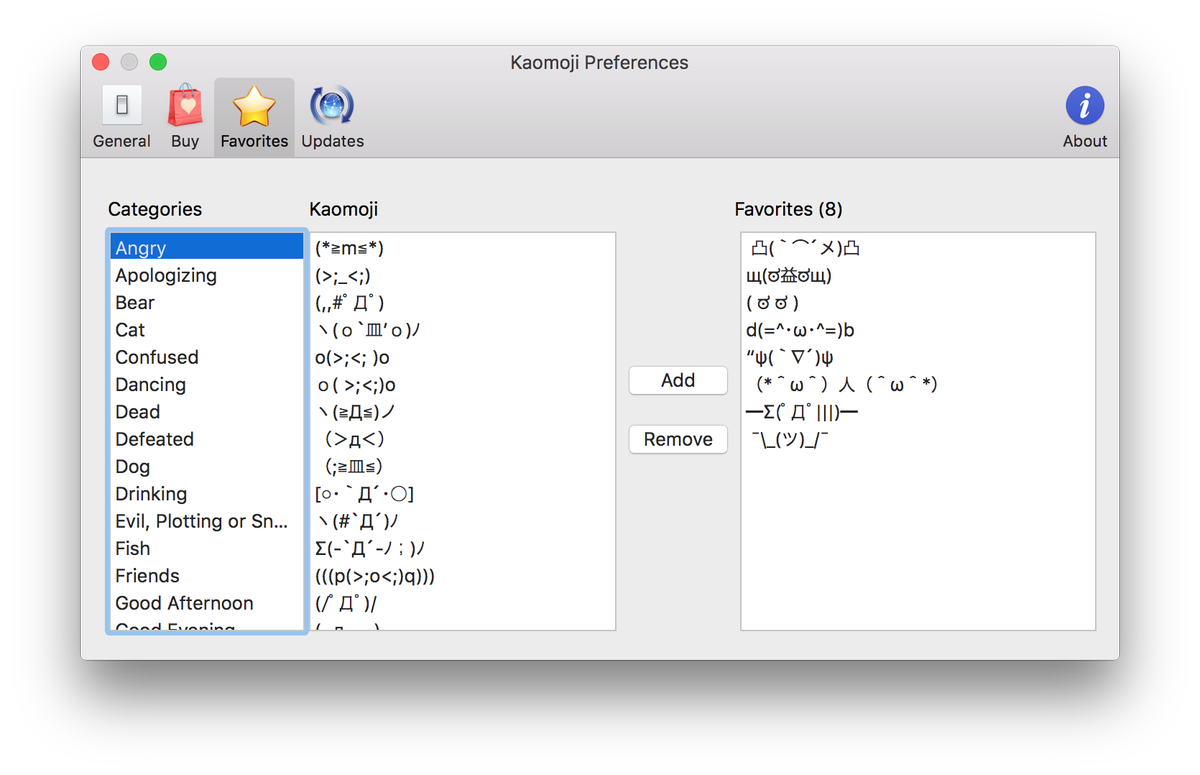Select the ヽ(ｏ`皿′ｏ)ﾉ kaomoji
The width and height of the screenshot is (1200, 775).
click(x=463, y=329)
